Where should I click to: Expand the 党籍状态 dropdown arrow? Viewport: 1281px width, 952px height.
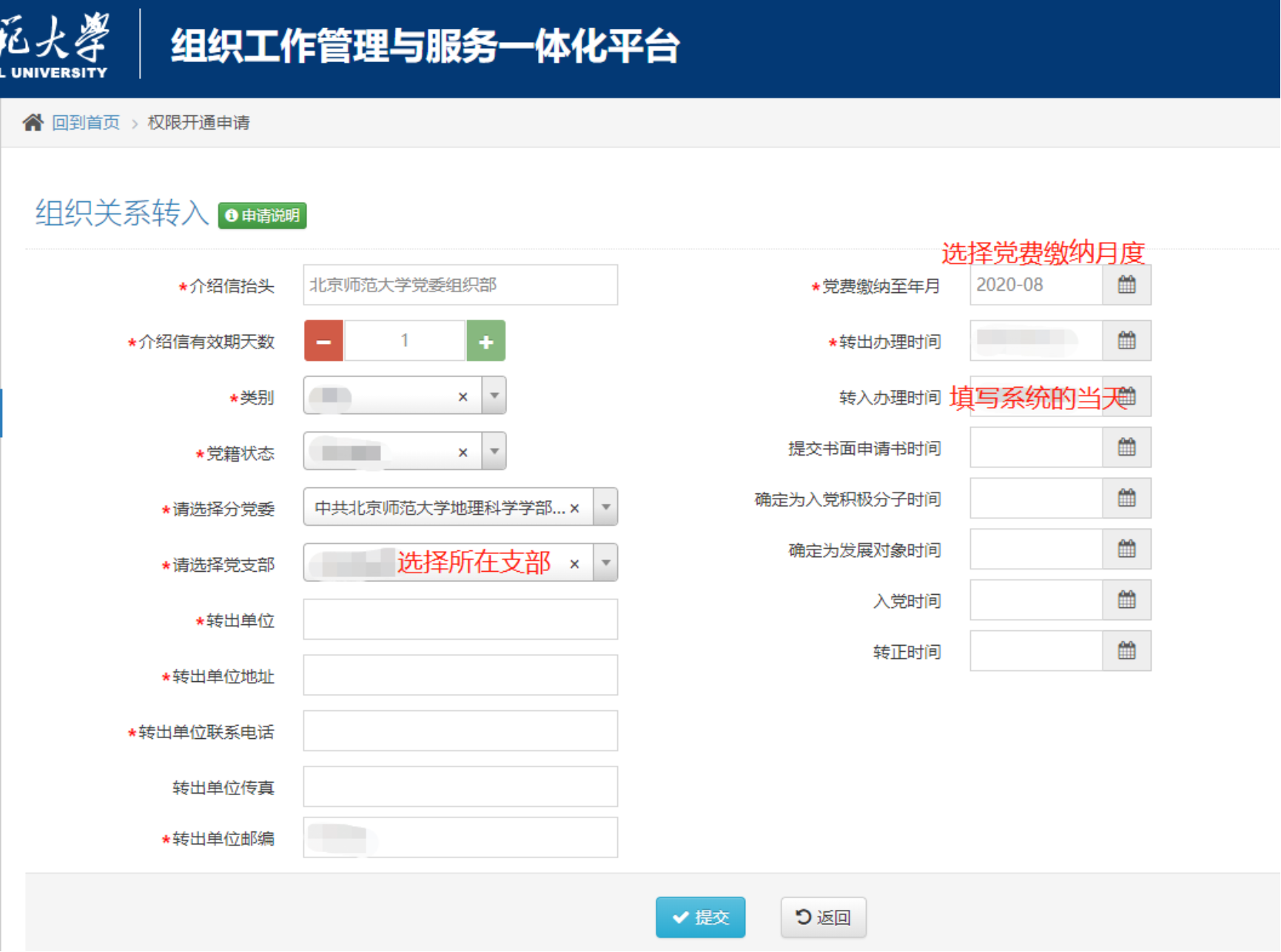(x=494, y=451)
